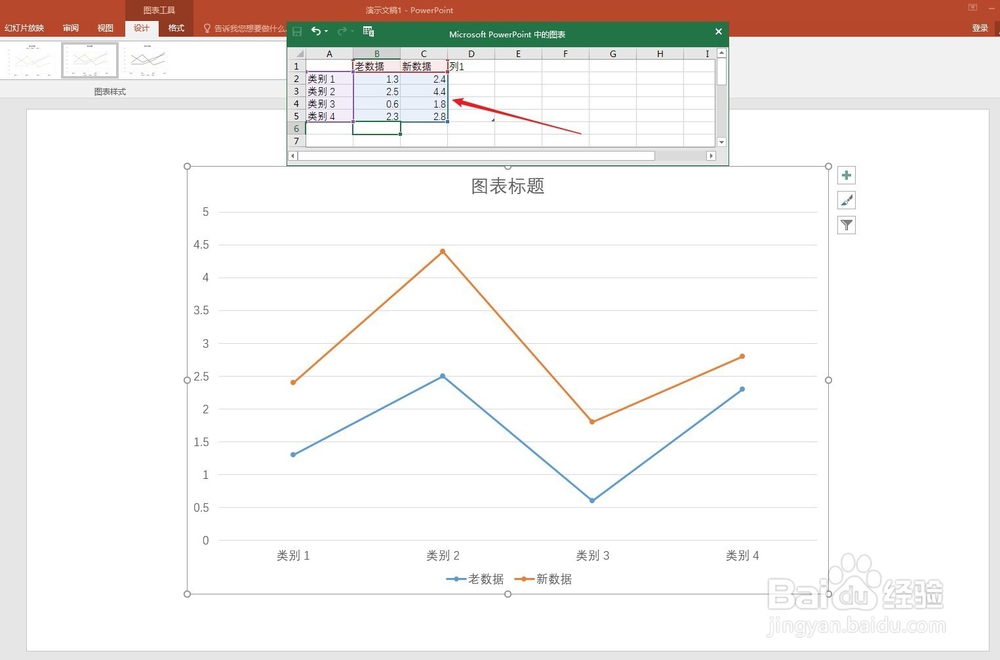Open the 视图 ribbon tab
Screen dimensions: 1000x660
click(105, 28)
